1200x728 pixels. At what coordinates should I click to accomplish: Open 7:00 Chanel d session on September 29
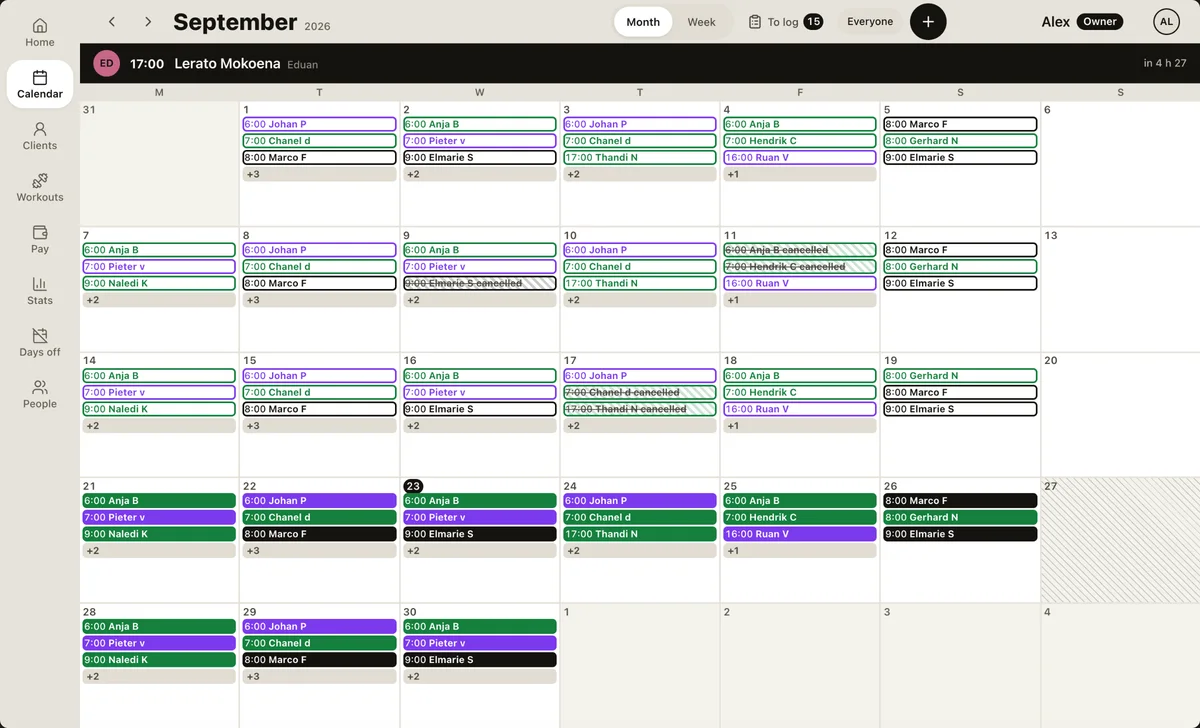[319, 643]
